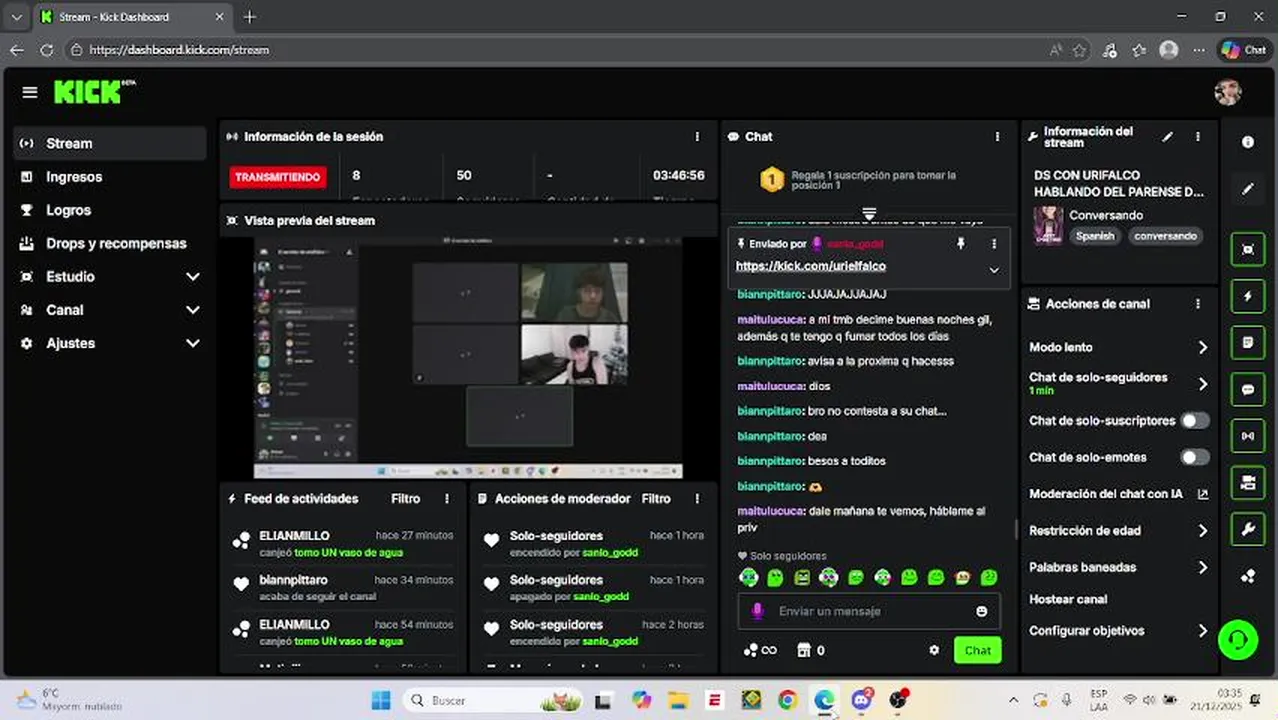Click the channel points icon in right sidebar

(x=1247, y=576)
